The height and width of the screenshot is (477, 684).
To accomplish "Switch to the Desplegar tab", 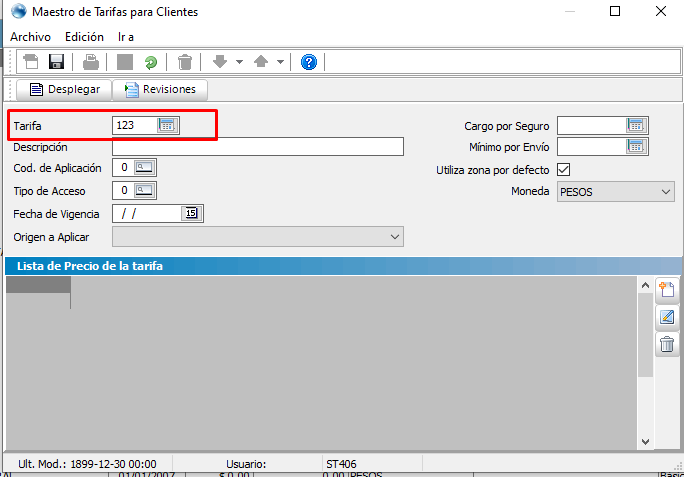I will click(x=64, y=89).
